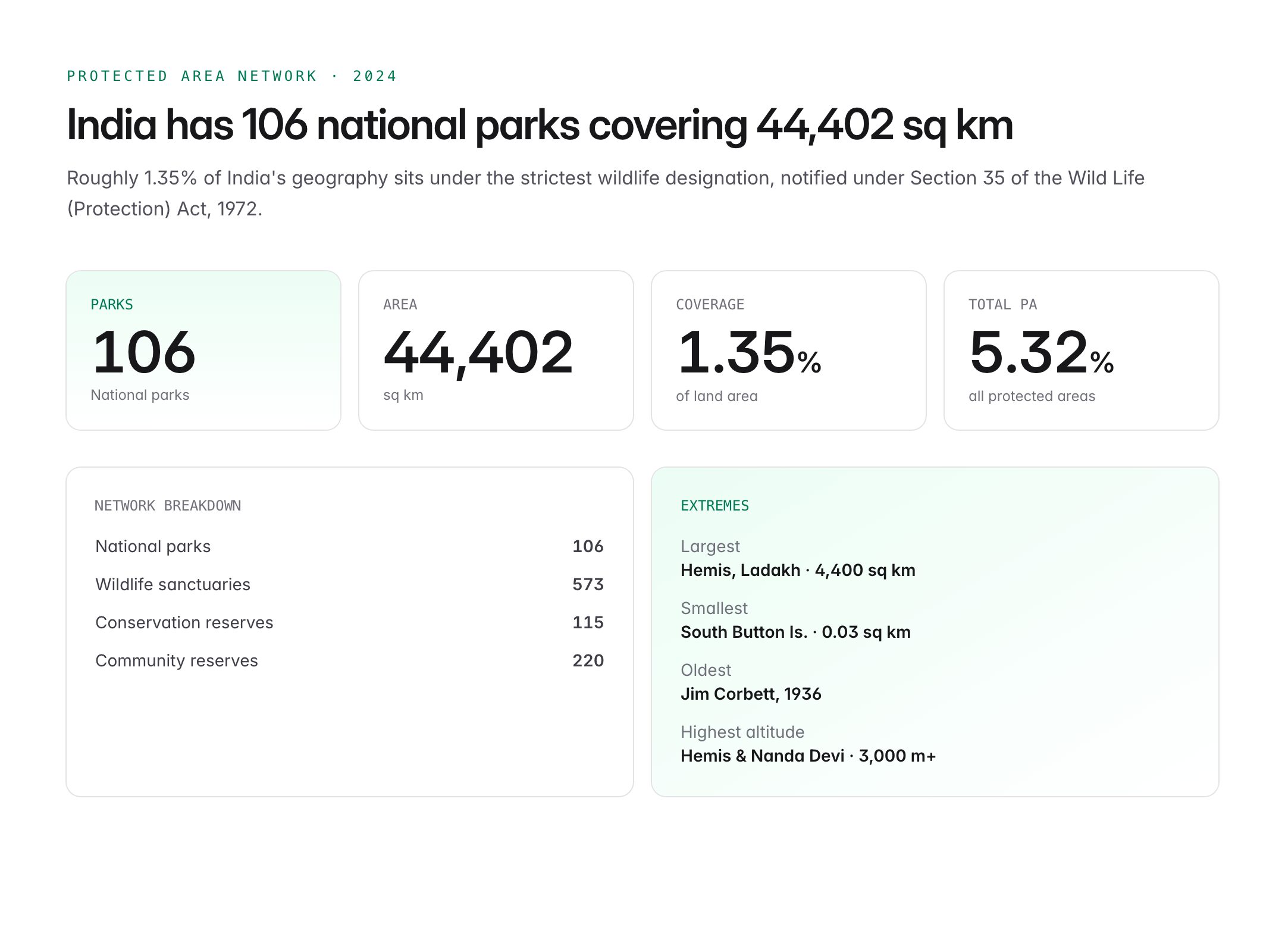Viewport: 1285px width, 952px height.
Task: Click the 'National parks' caption under 106
Action: pyautogui.click(x=140, y=395)
